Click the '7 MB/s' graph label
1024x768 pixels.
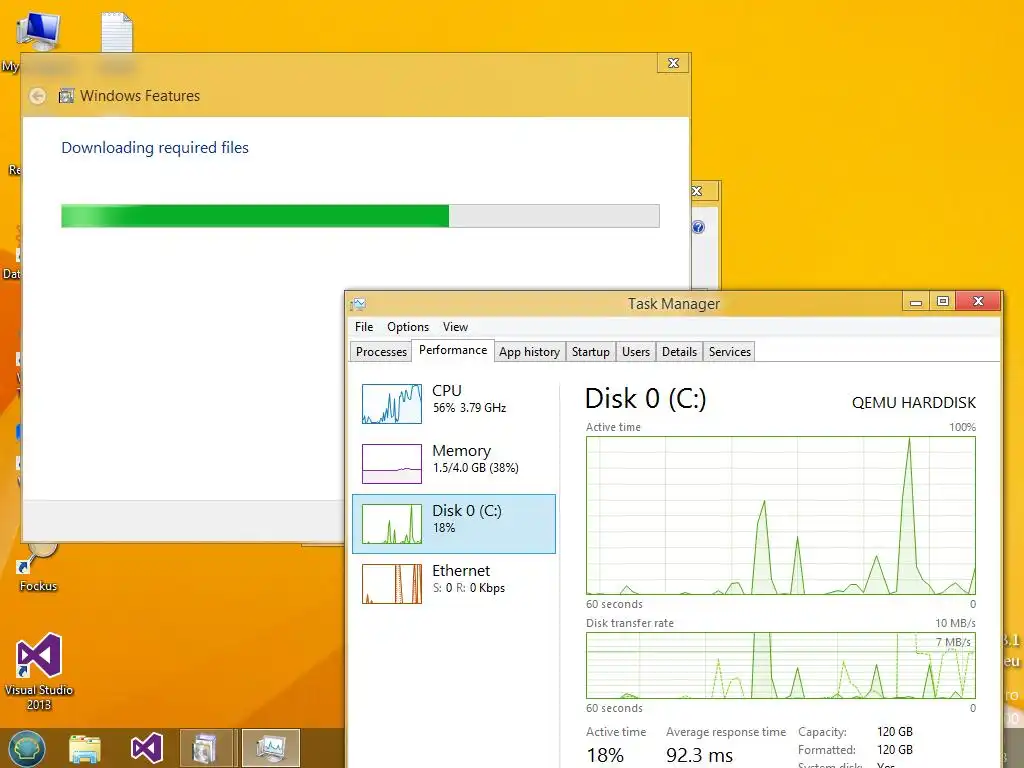point(953,642)
